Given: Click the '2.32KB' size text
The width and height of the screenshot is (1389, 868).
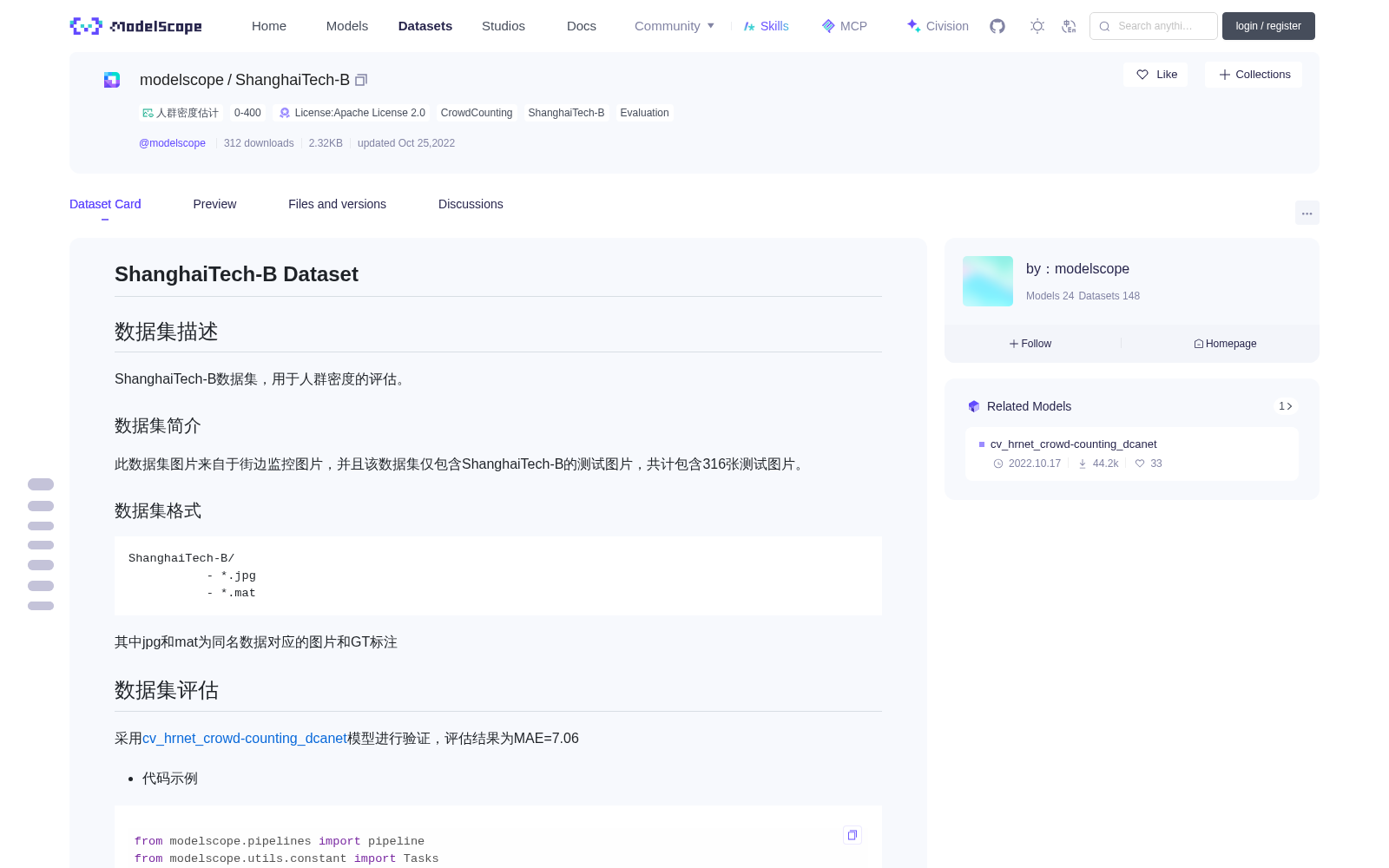Looking at the screenshot, I should 326,143.
